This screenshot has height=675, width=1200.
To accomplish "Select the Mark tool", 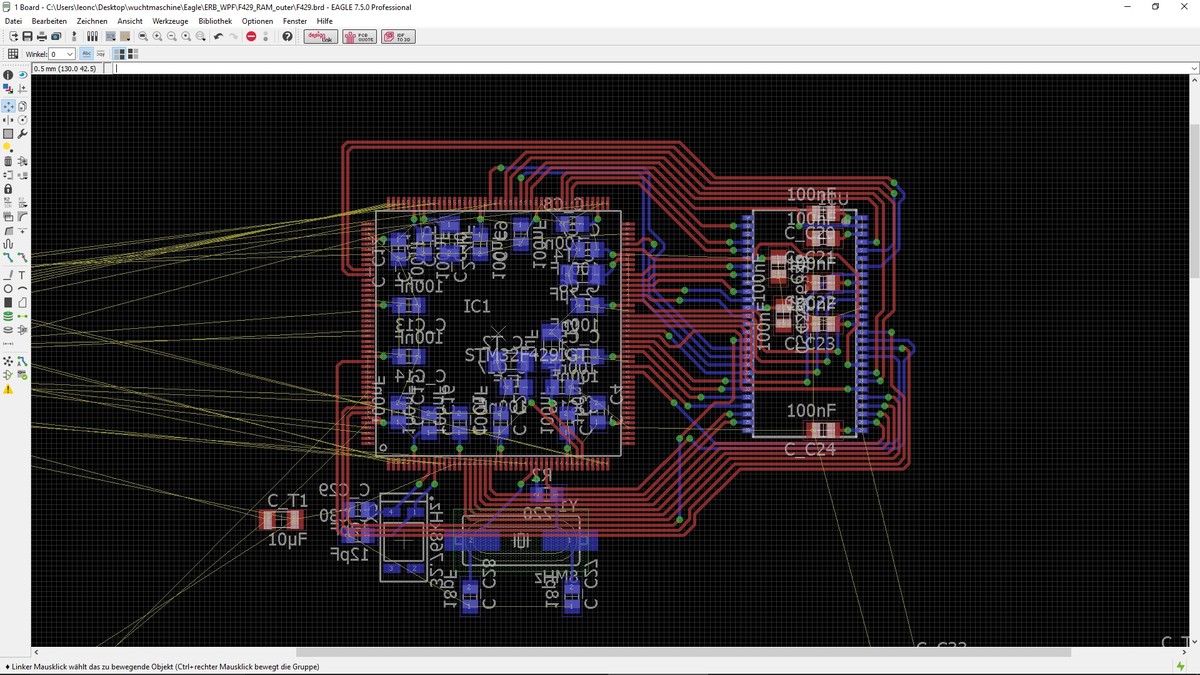I will click(22, 89).
